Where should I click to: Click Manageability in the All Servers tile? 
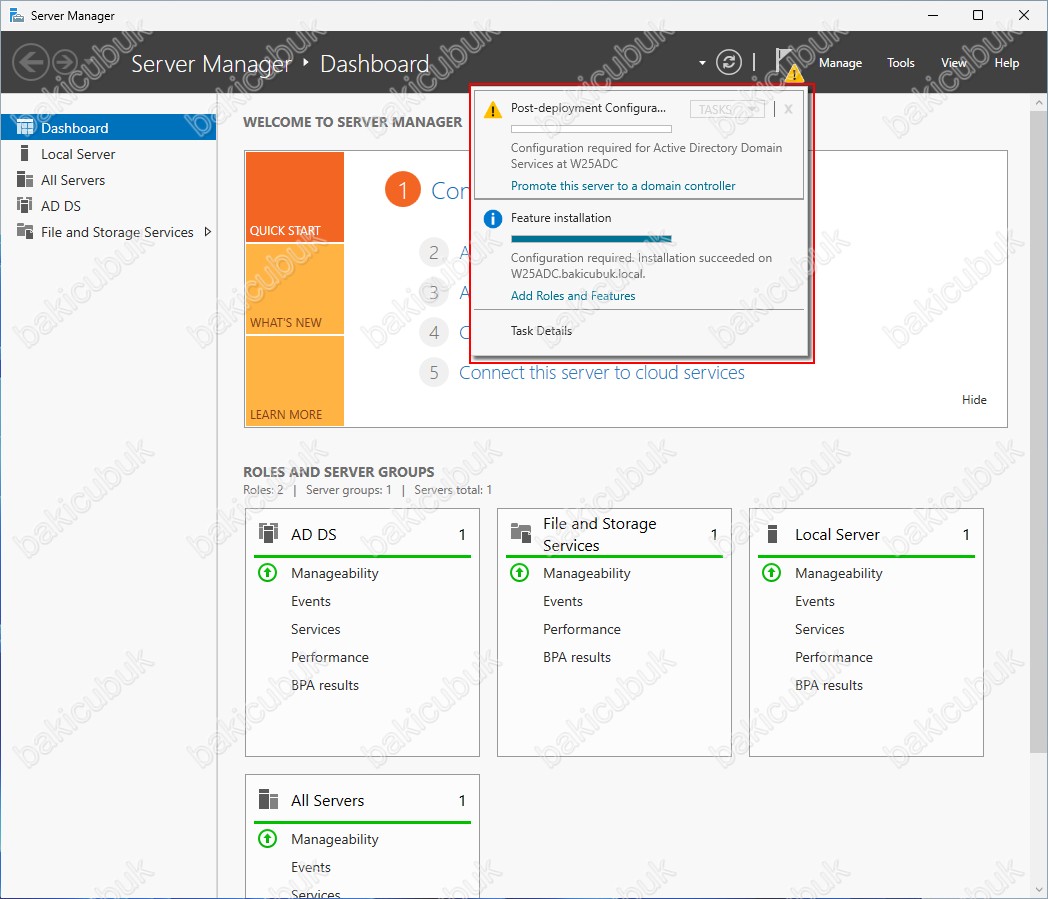(x=335, y=839)
